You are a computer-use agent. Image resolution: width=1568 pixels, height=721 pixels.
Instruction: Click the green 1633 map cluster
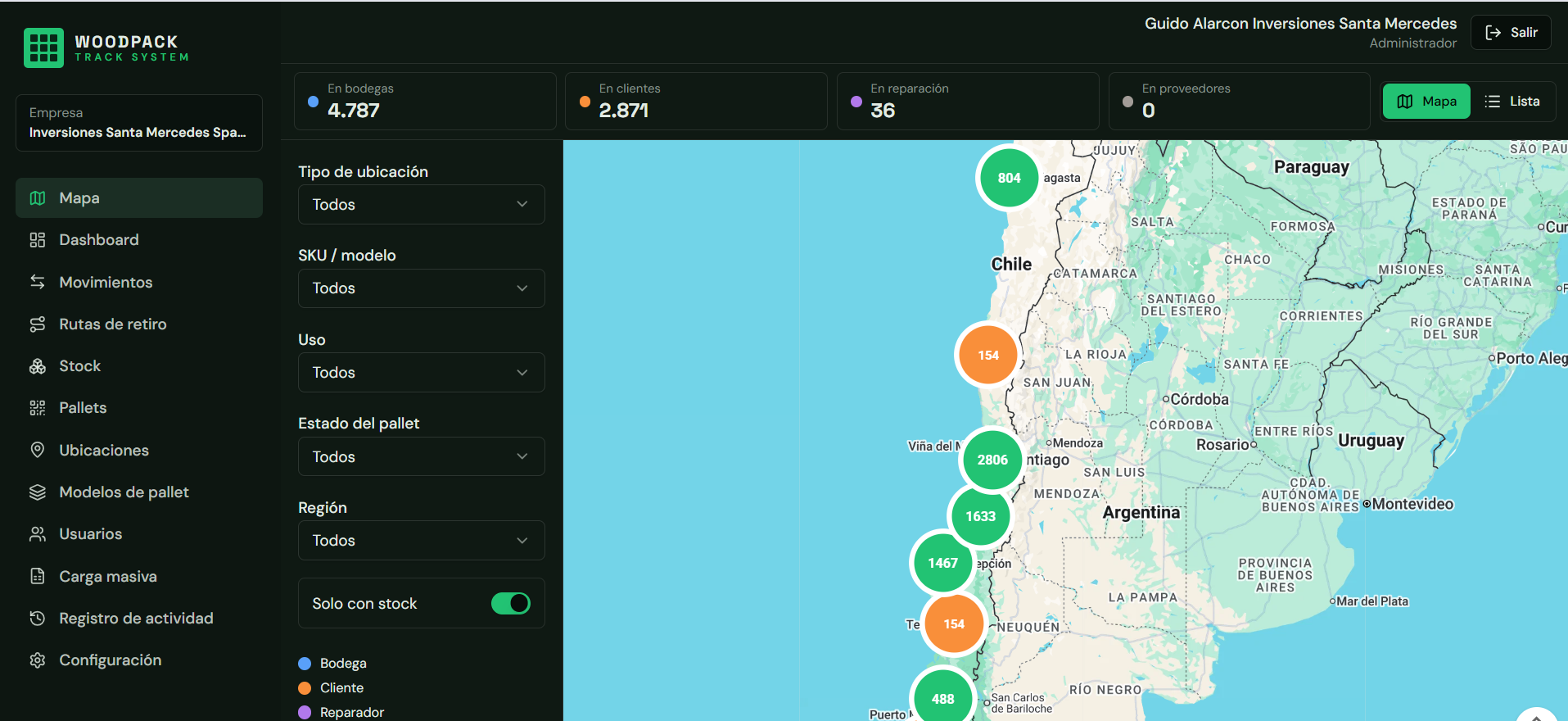click(980, 516)
